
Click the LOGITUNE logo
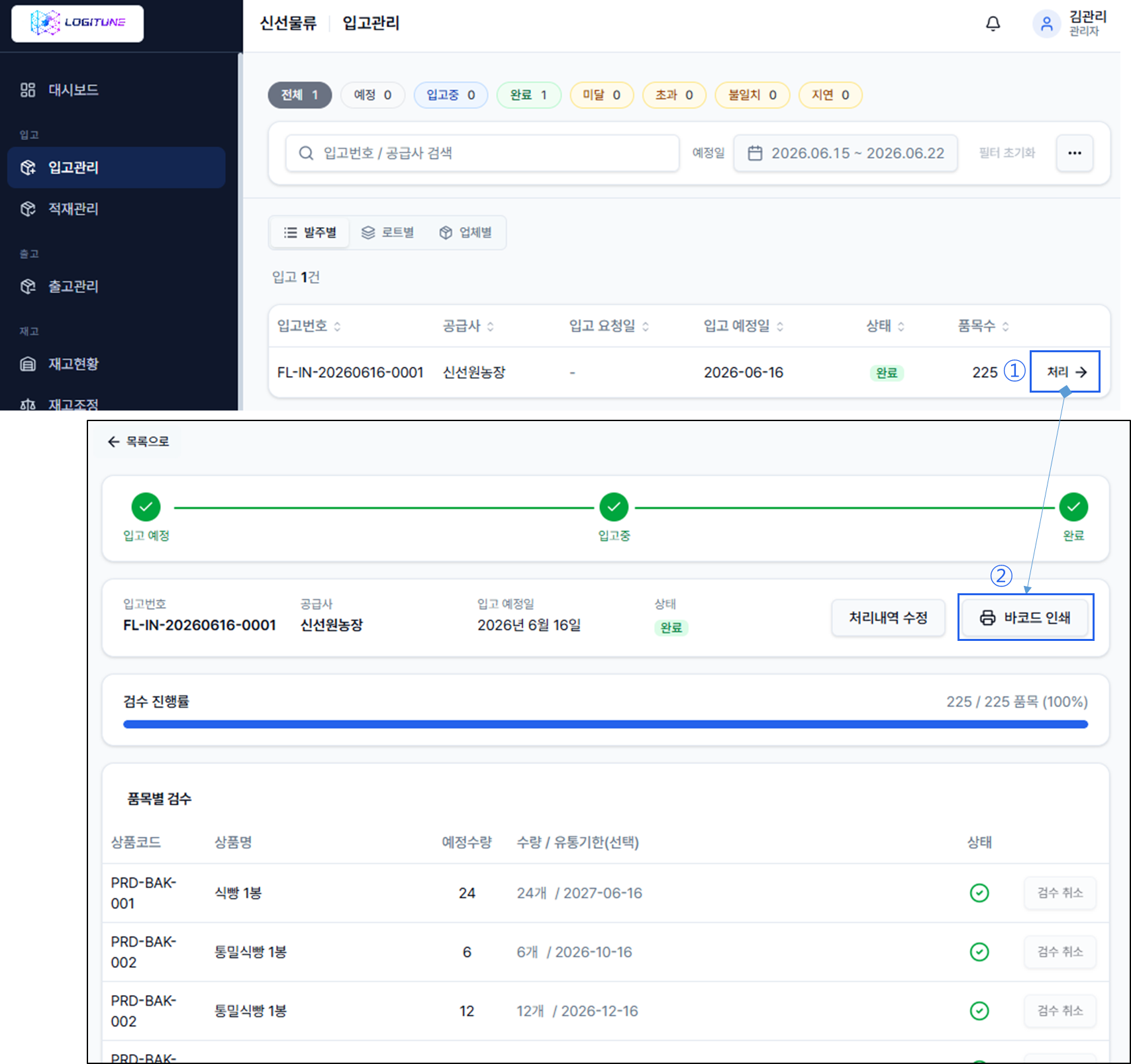[77, 23]
